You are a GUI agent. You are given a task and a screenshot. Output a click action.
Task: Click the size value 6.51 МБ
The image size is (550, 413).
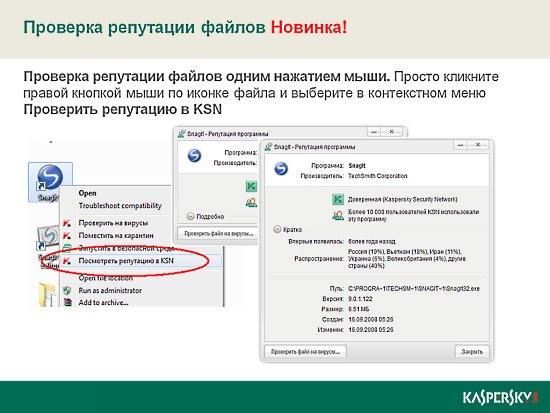click(358, 309)
